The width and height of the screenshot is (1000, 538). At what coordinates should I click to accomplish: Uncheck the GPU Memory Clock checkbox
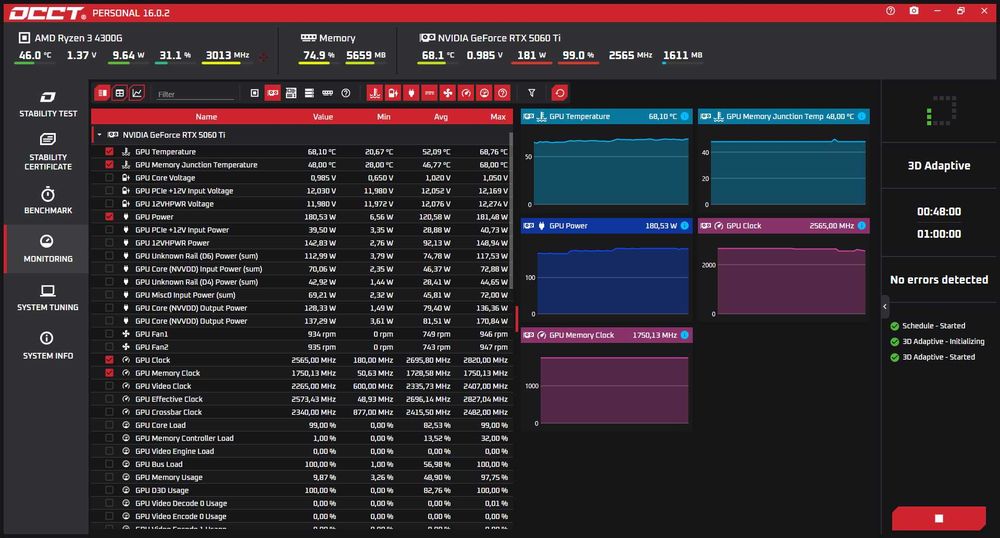coord(109,373)
